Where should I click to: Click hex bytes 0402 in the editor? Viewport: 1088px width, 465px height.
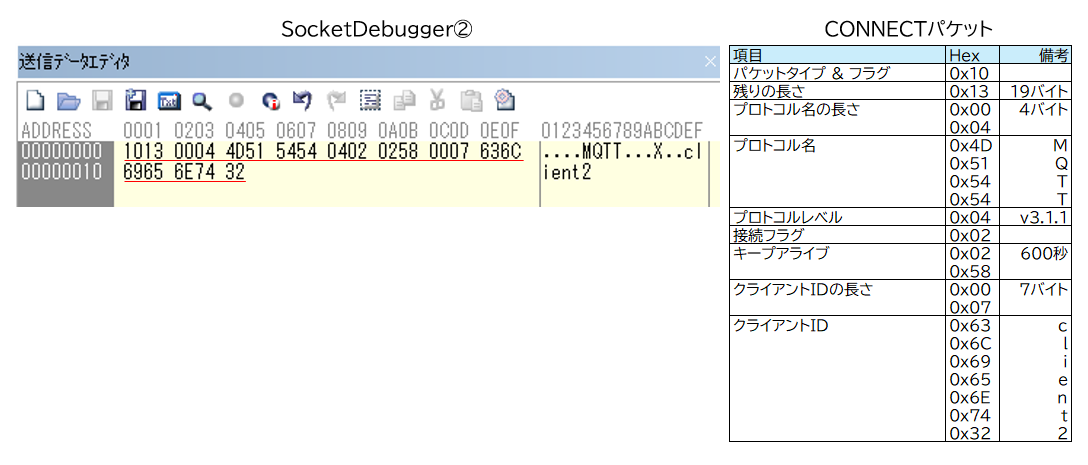(x=348, y=151)
